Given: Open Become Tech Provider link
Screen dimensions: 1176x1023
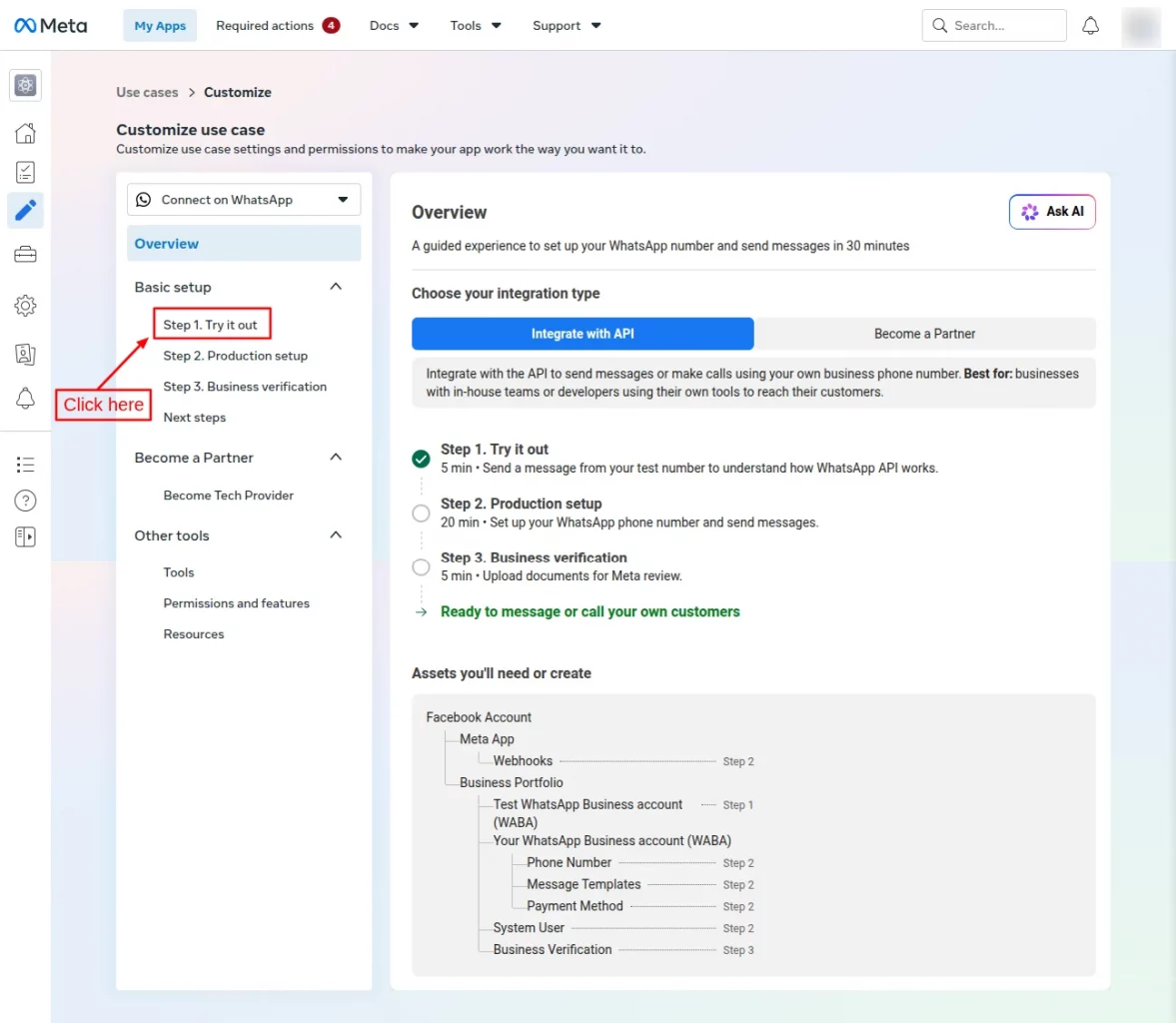Looking at the screenshot, I should coord(229,495).
